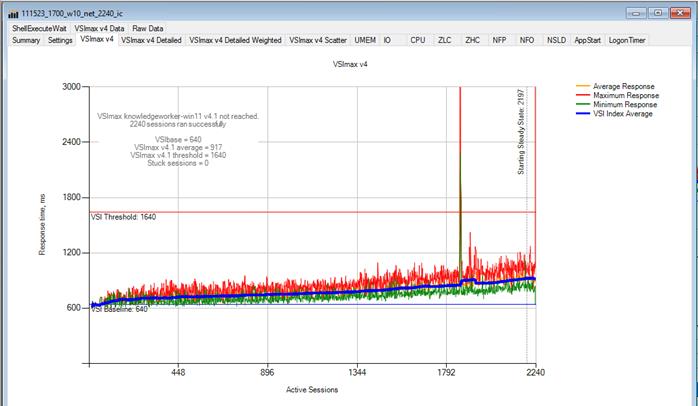Click the 3000 y-axis label
This screenshot has width=698, height=406.
point(71,86)
